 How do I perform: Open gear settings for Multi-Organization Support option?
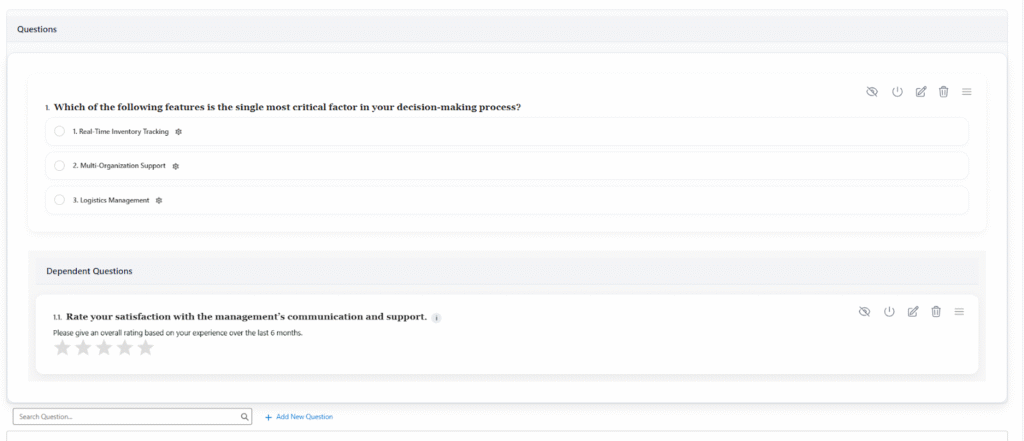(175, 166)
